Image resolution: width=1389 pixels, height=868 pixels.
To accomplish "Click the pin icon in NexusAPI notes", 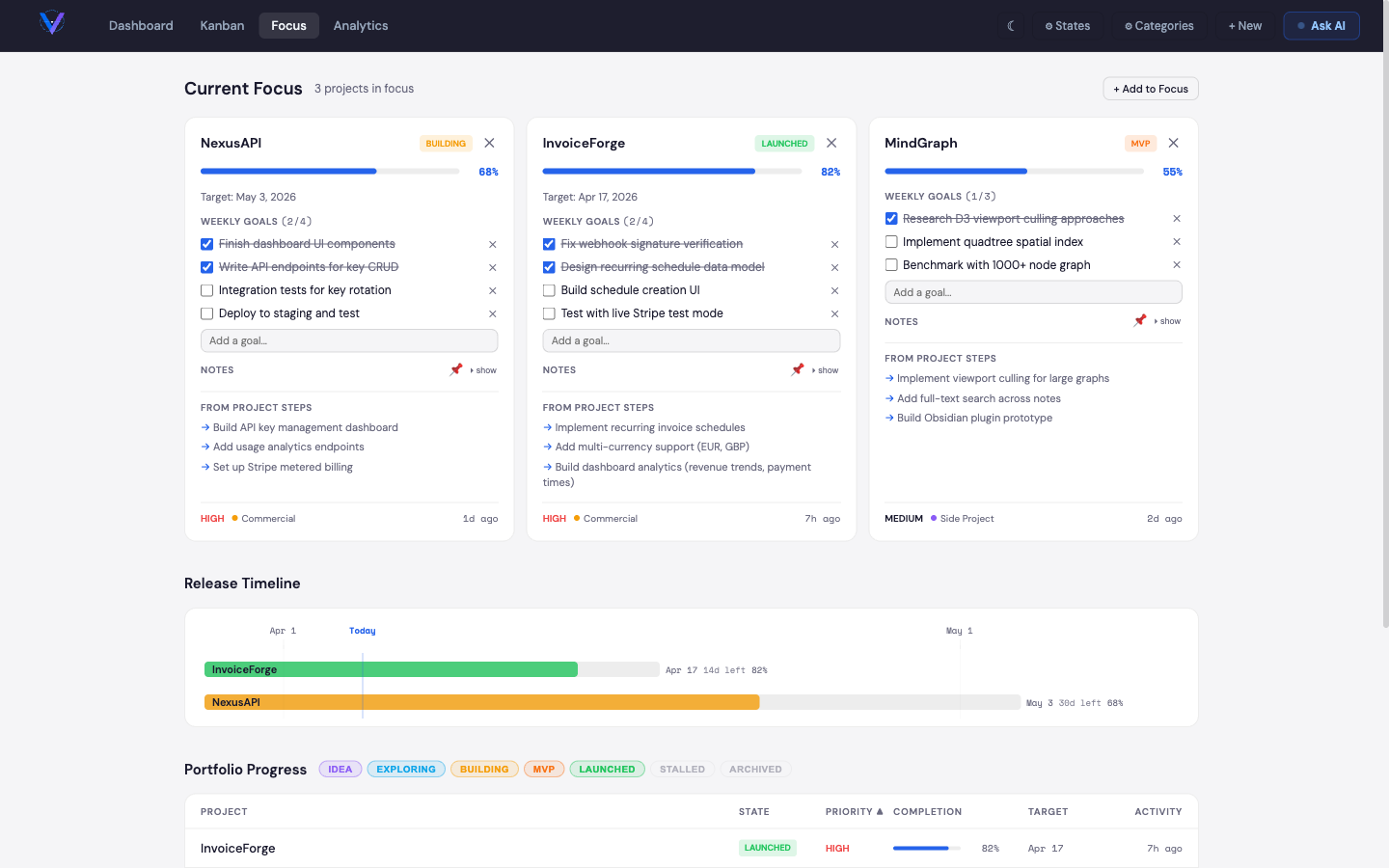I will point(456,369).
